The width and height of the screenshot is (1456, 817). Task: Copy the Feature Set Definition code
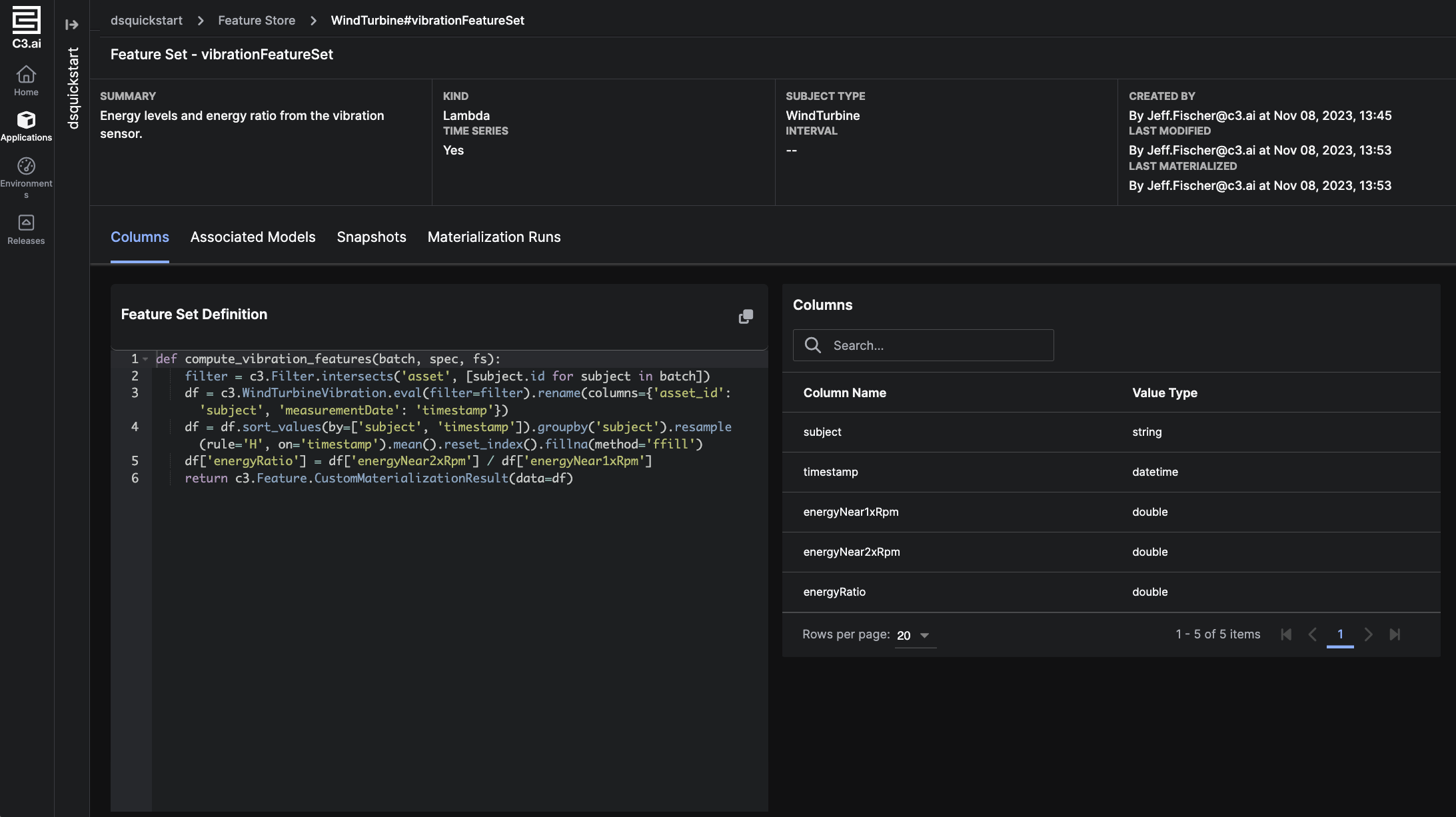746,317
